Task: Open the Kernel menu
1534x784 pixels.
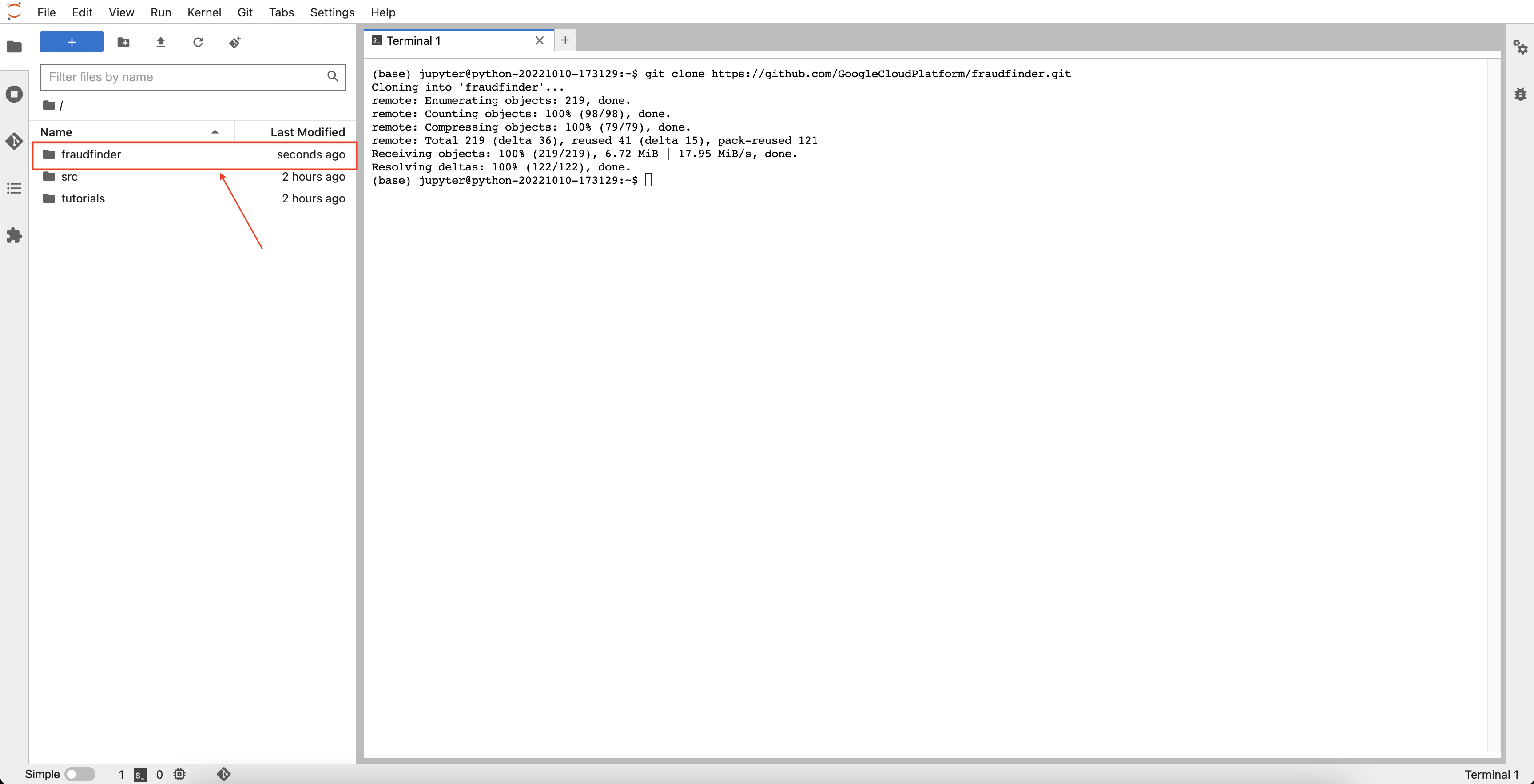Action: pyautogui.click(x=204, y=12)
